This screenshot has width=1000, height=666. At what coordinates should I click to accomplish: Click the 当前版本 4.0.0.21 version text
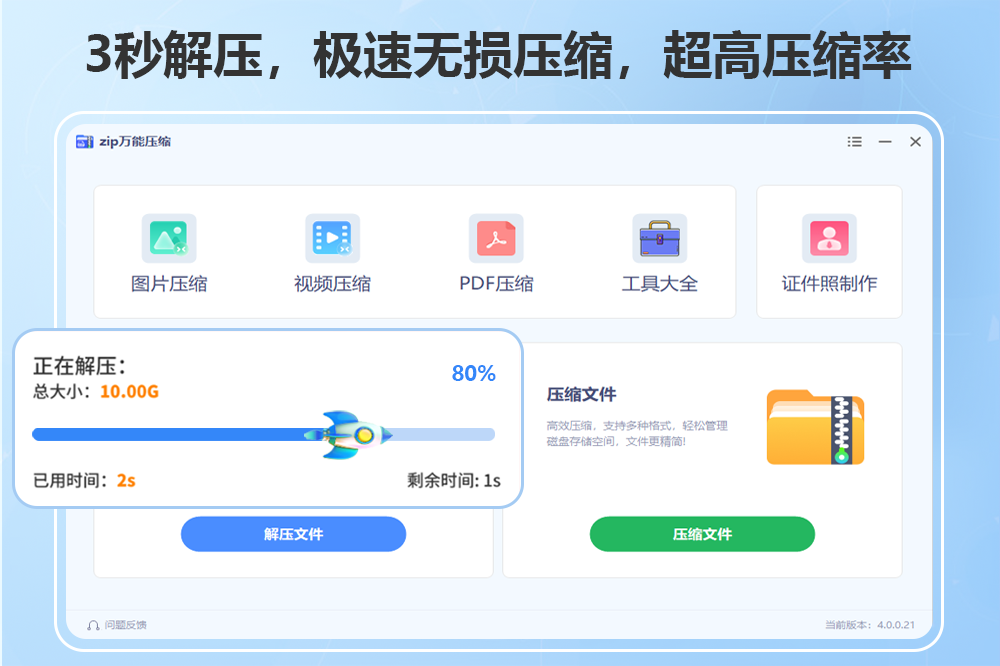pos(868,625)
